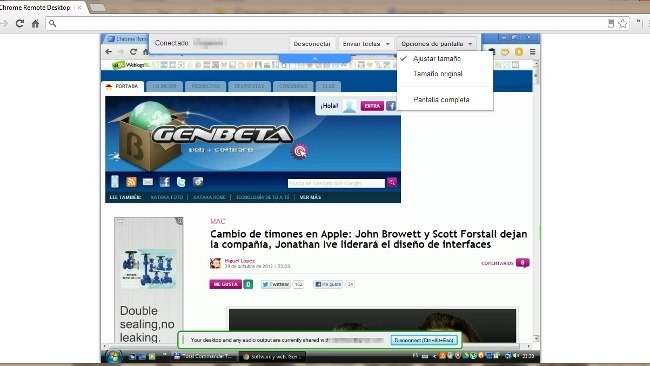
Task: Click the Twittear share button
Action: [276, 284]
